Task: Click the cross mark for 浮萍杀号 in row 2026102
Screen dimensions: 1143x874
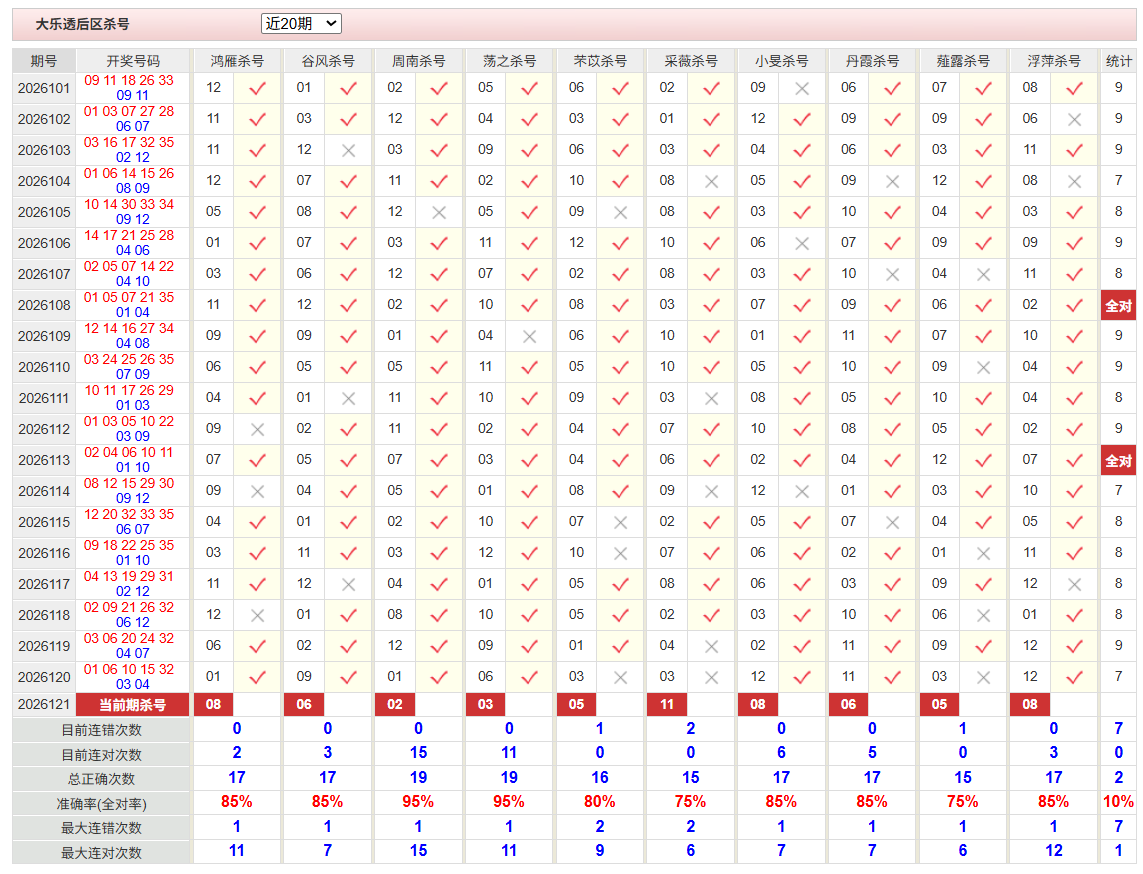Action: pyautogui.click(x=1074, y=120)
